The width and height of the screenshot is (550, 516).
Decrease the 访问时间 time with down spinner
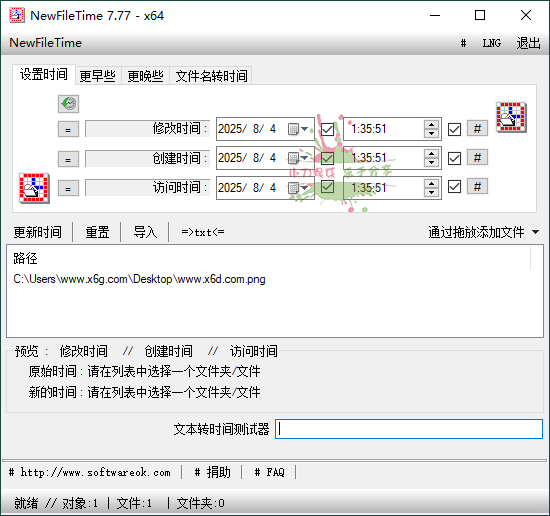point(431,192)
